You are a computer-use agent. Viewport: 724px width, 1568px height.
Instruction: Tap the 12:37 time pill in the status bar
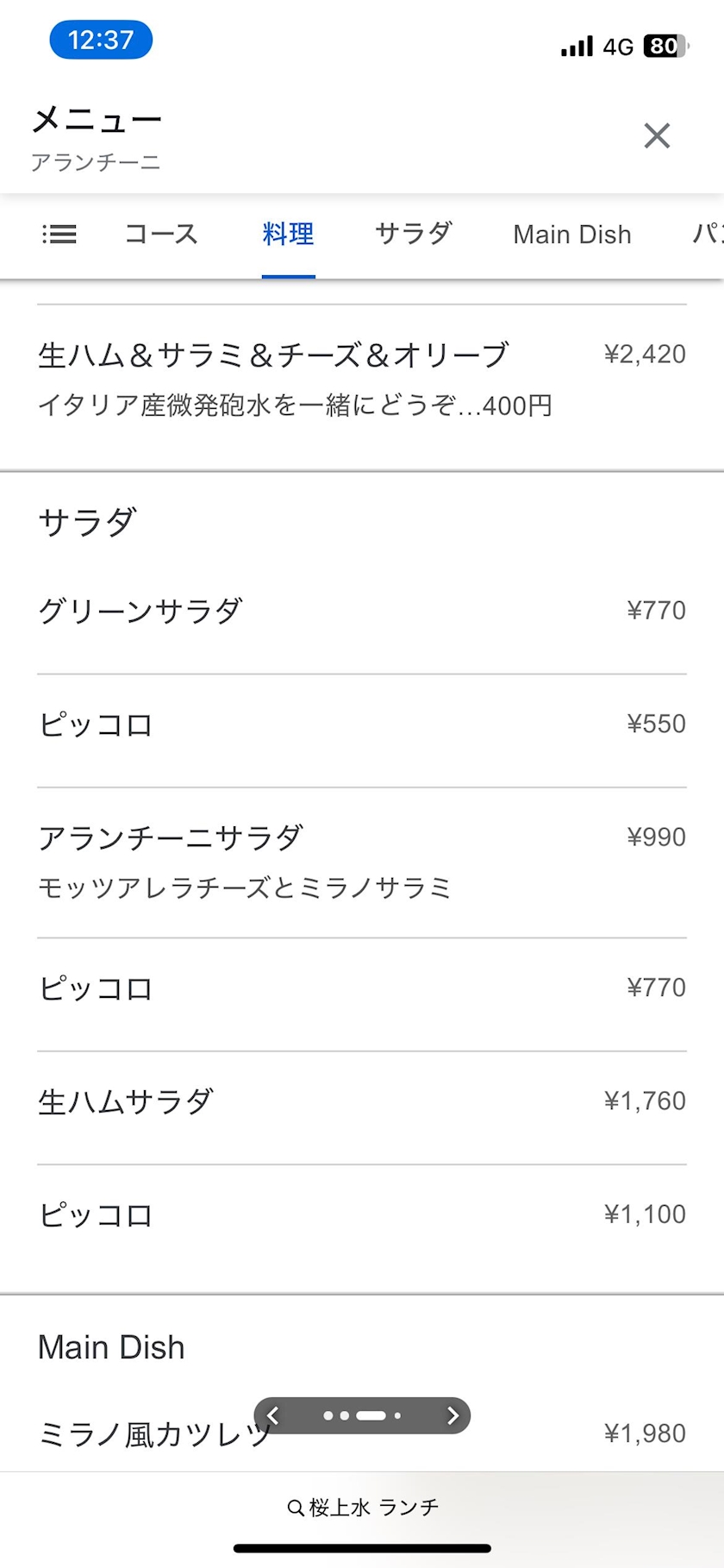pyautogui.click(x=101, y=41)
